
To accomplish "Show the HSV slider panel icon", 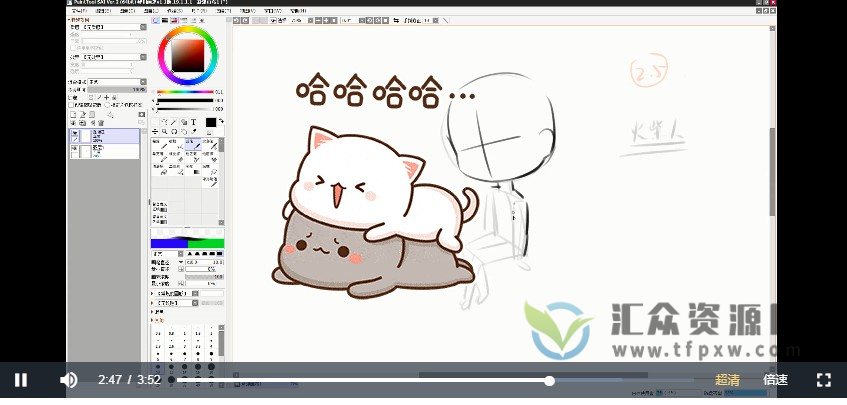I will tap(174, 21).
